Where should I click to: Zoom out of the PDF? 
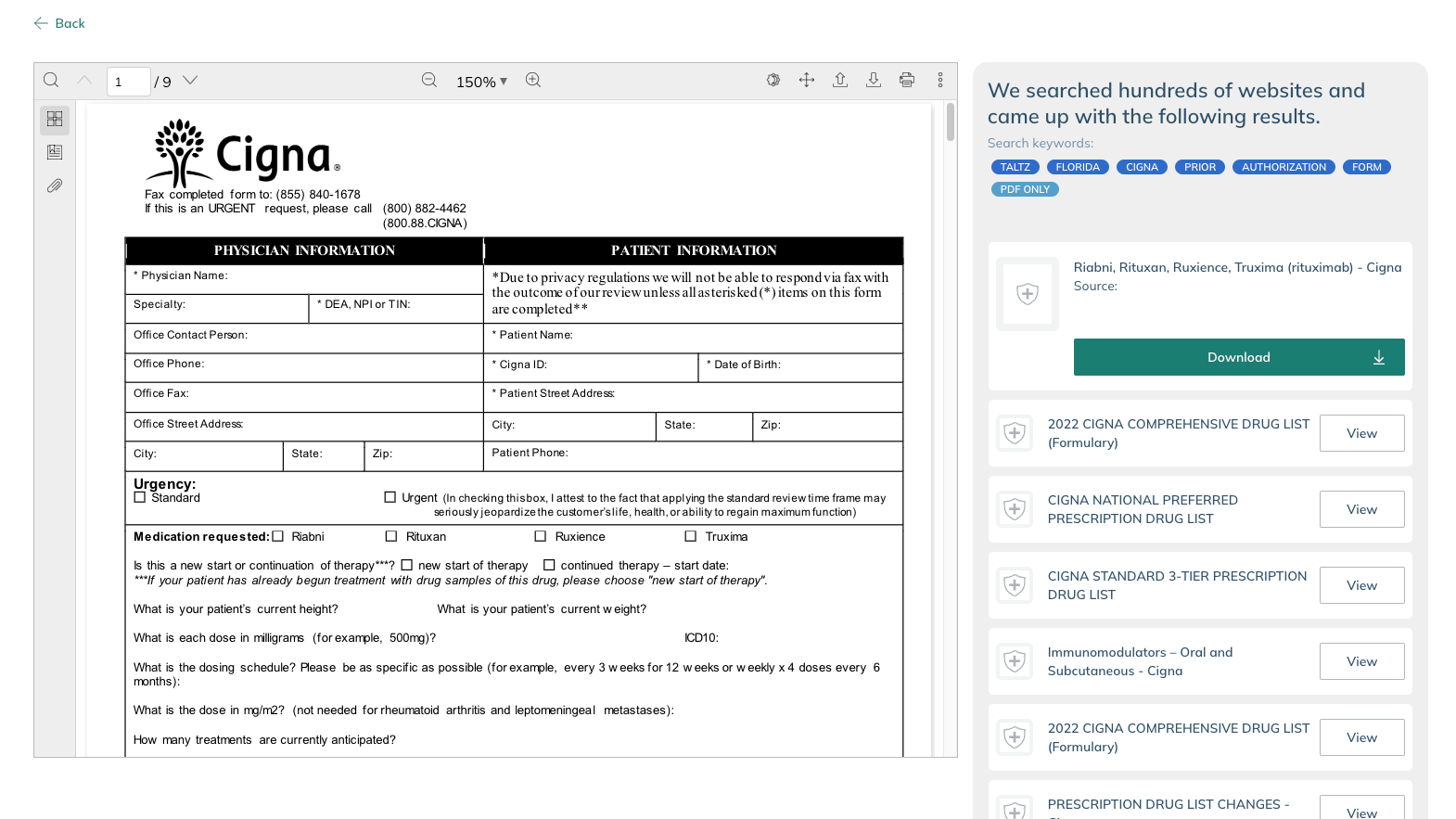pos(429,81)
